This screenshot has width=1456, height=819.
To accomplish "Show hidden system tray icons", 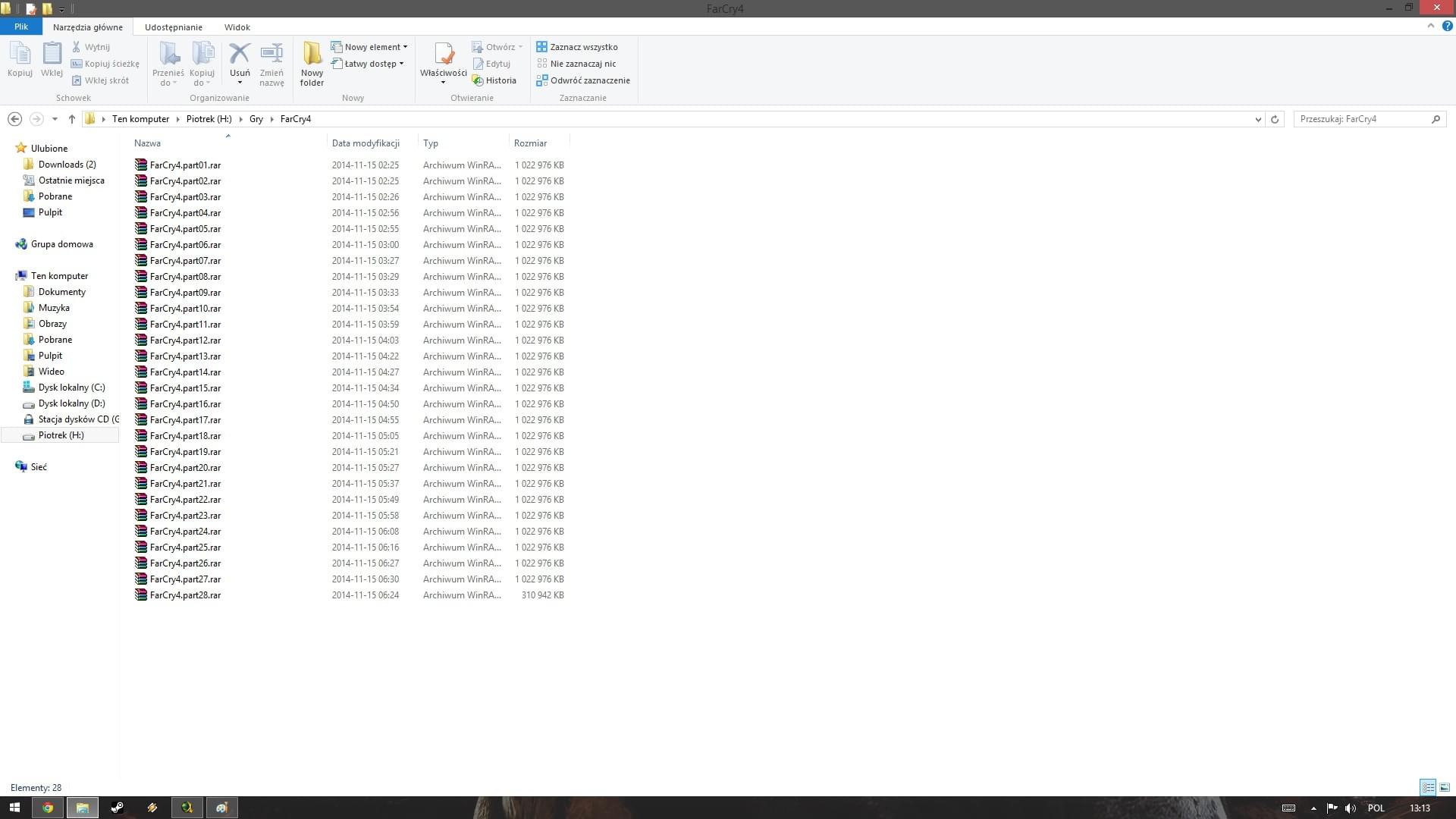I will 1313,808.
